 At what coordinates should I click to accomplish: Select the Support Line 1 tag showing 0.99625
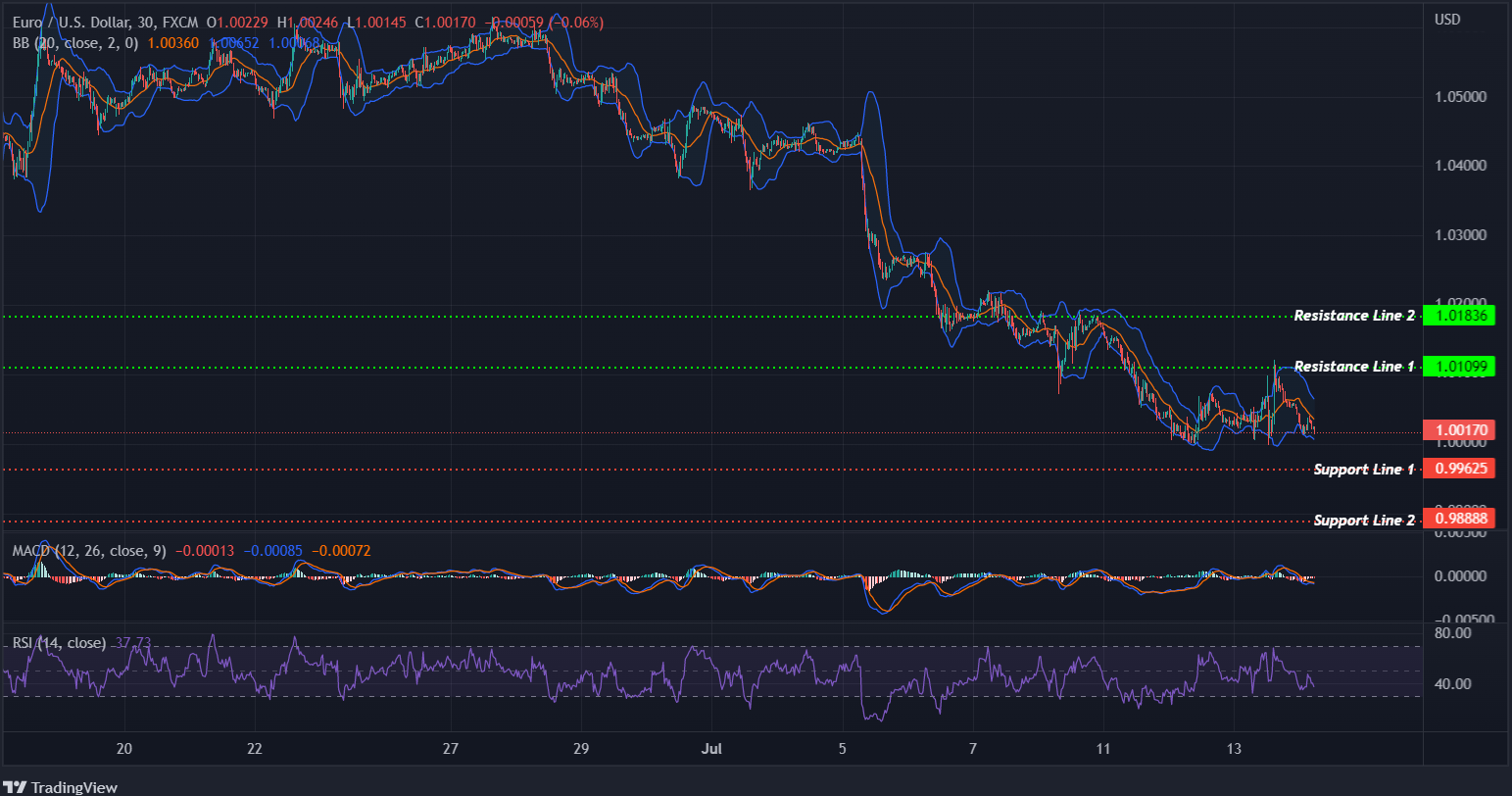pyautogui.click(x=1461, y=469)
